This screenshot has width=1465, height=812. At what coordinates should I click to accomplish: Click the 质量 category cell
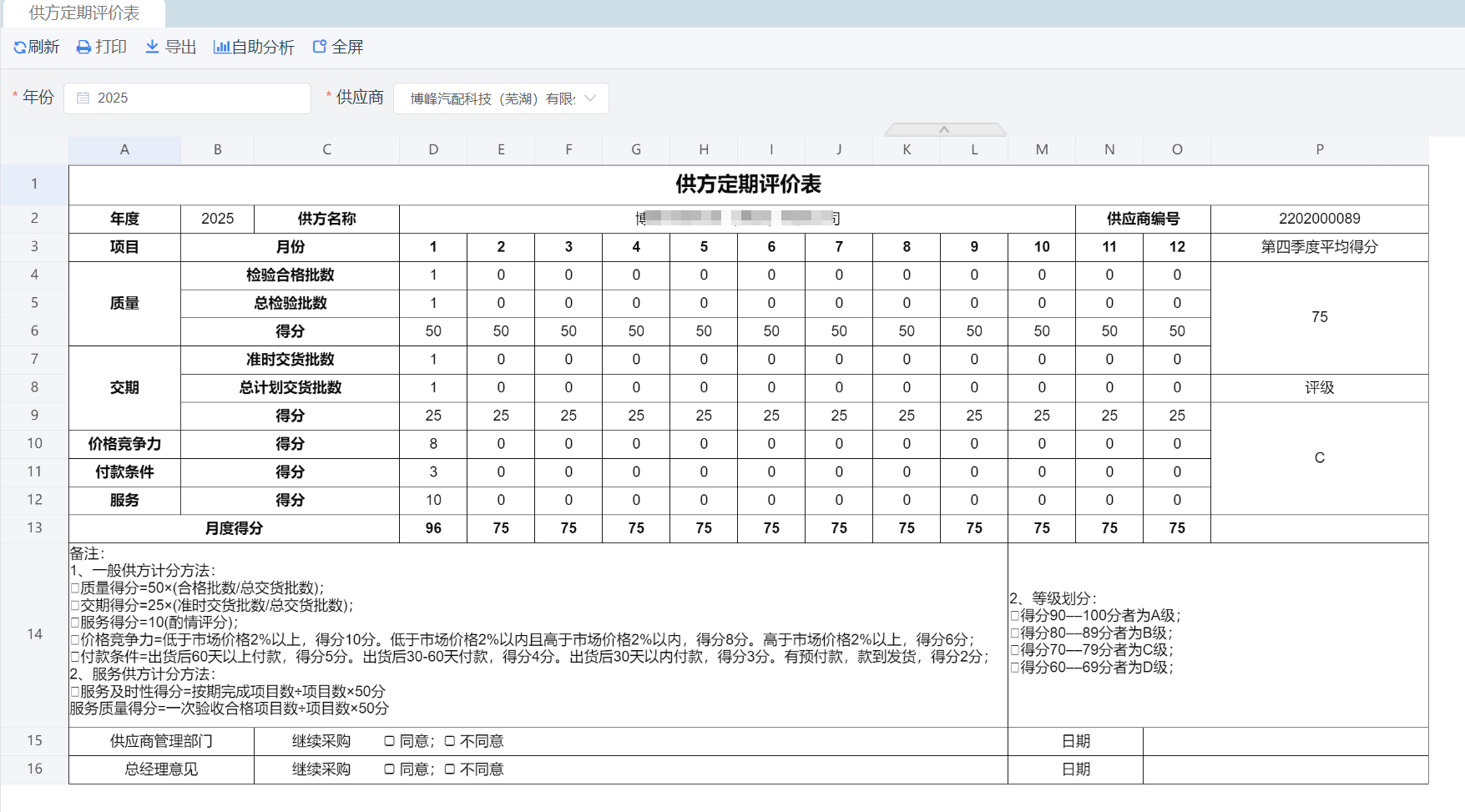[x=124, y=304]
